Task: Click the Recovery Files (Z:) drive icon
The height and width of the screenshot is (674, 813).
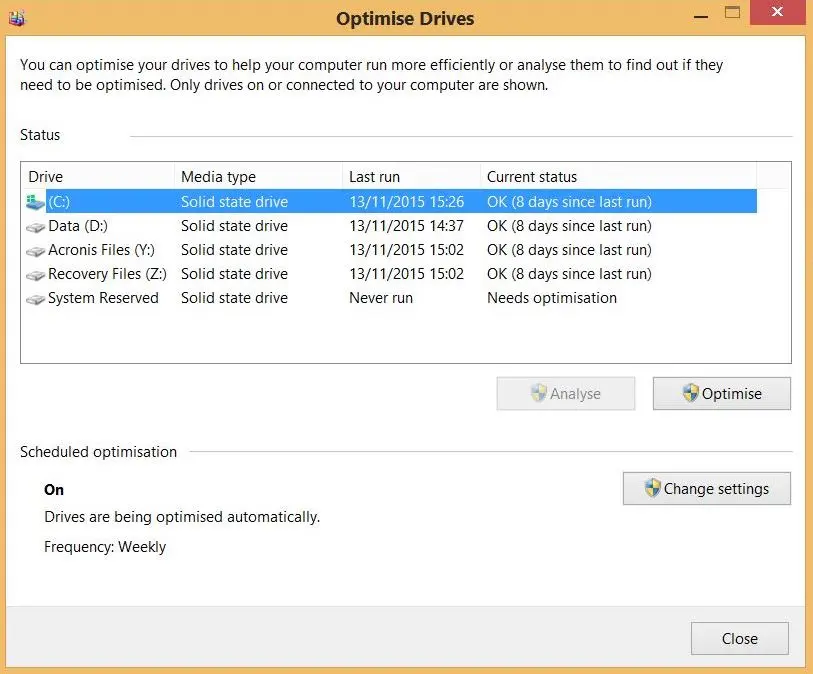Action: coord(35,275)
